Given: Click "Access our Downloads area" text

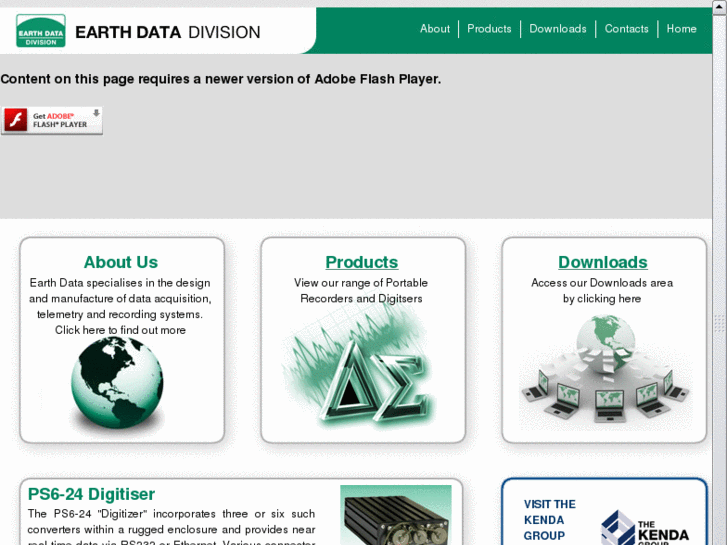Looking at the screenshot, I should coord(602,283).
